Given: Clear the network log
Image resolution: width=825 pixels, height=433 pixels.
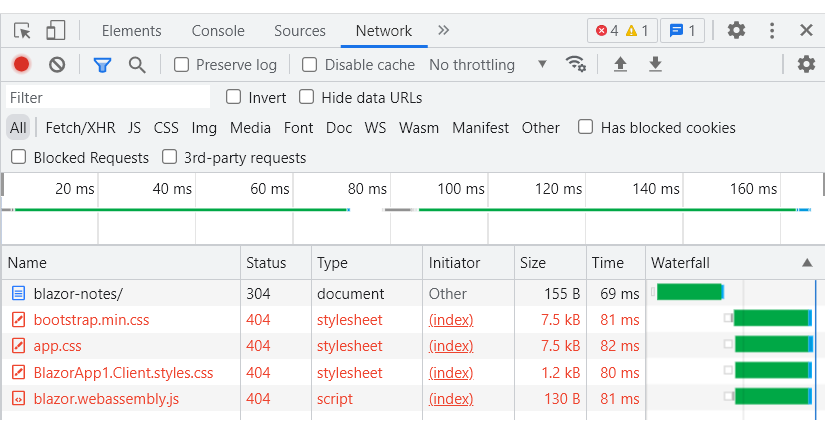Looking at the screenshot, I should [57, 65].
